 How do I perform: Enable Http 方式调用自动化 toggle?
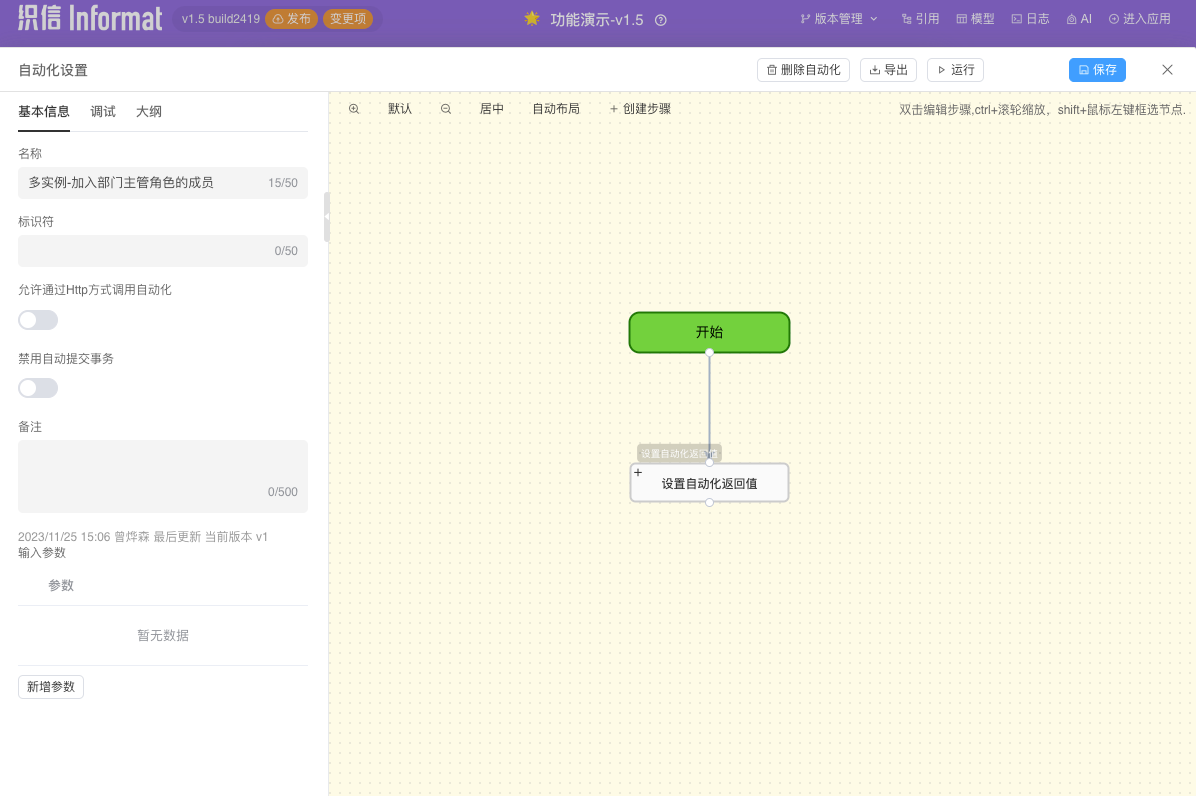pyautogui.click(x=38, y=320)
